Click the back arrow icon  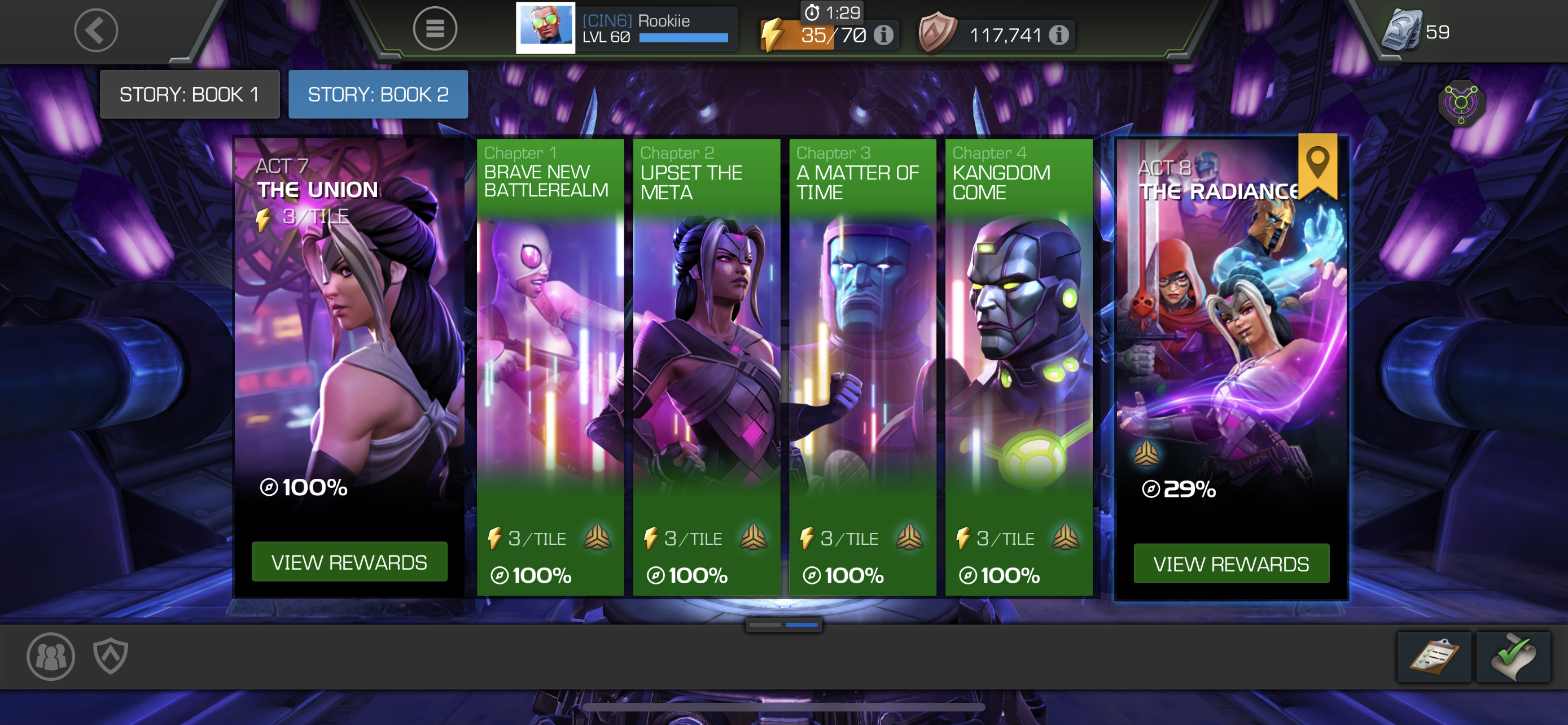pyautogui.click(x=96, y=30)
